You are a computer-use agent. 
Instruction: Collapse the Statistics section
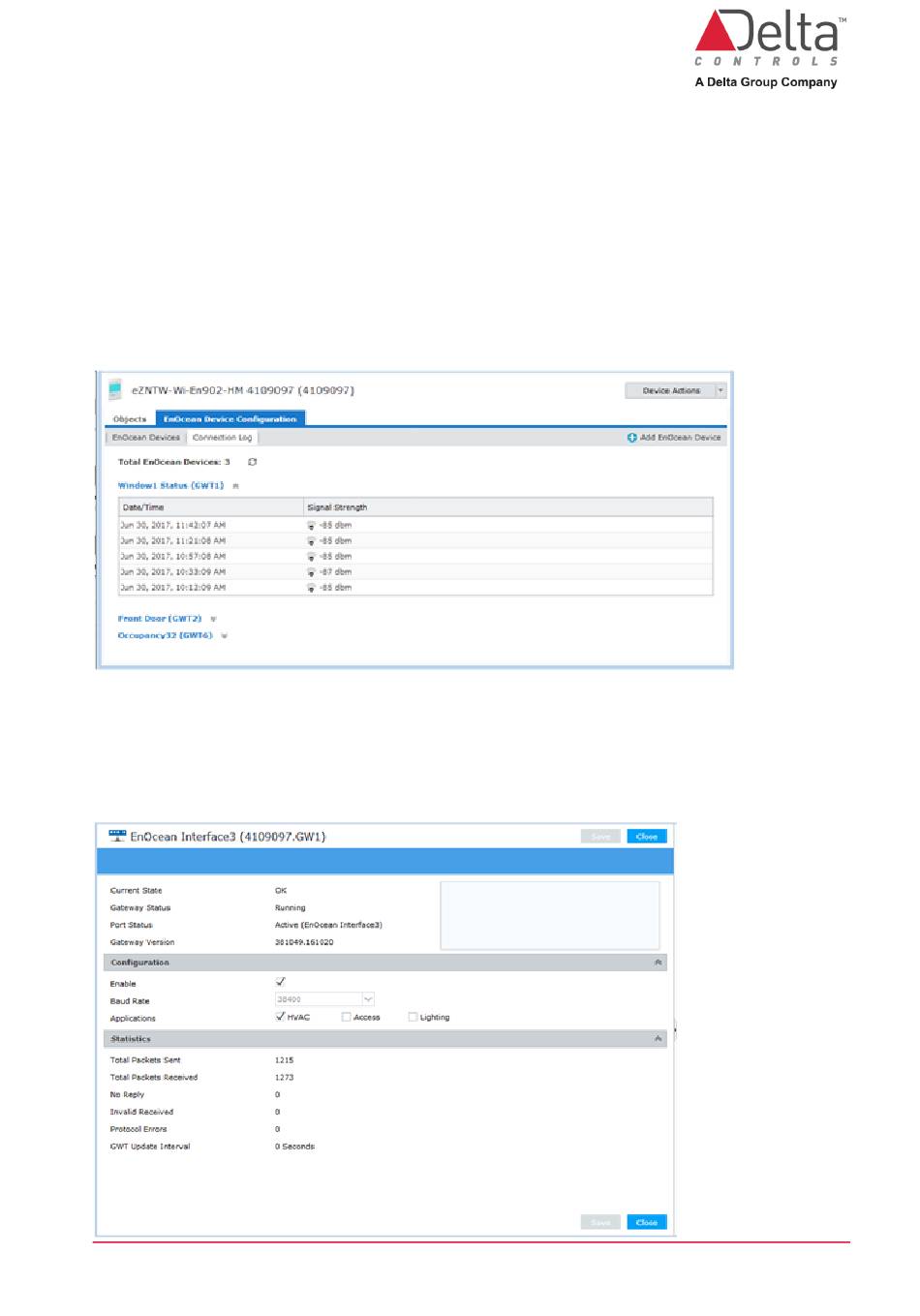659,1039
